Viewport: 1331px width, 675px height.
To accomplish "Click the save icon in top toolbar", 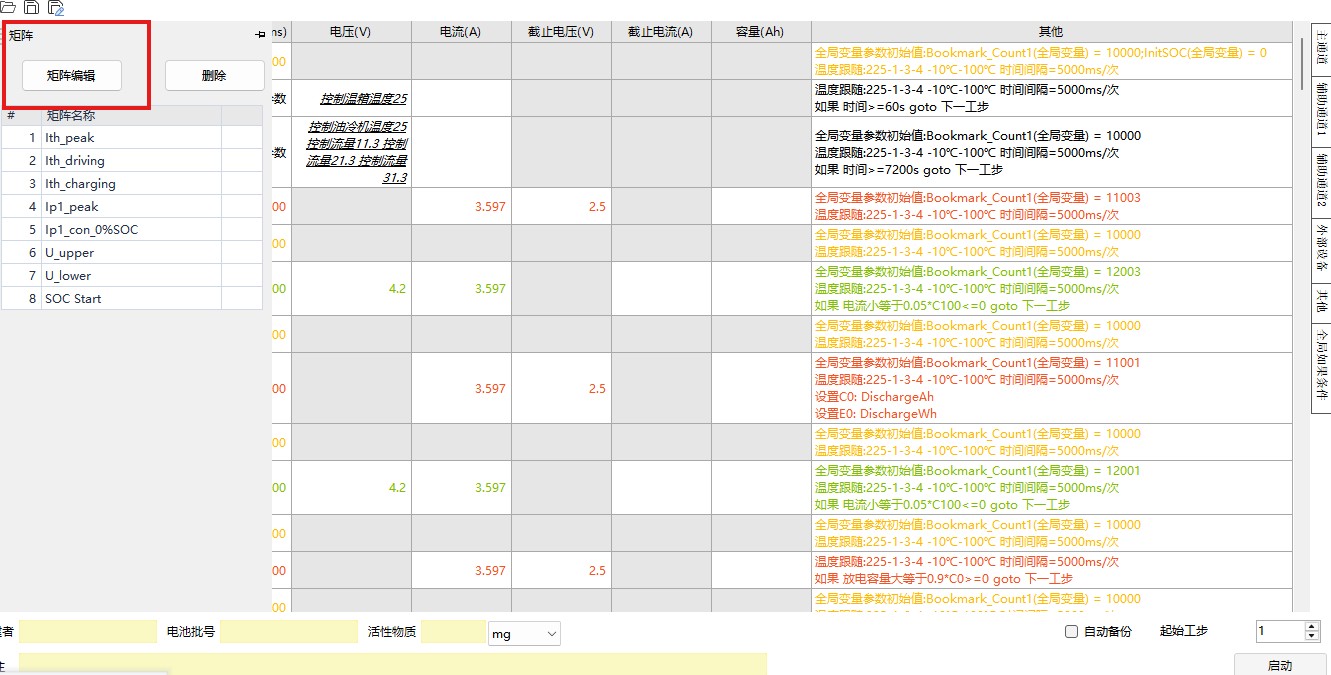I will (32, 8).
